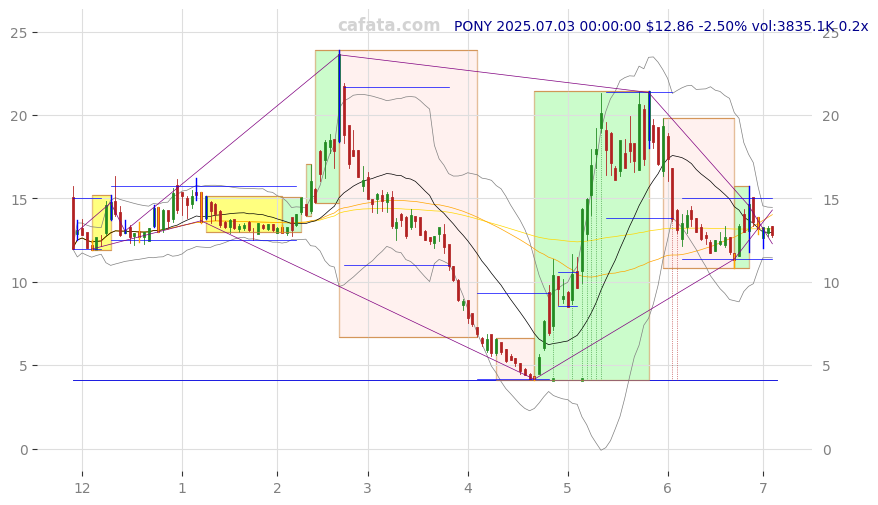
Task: Click the right y-axis label 10
Action: tap(830, 283)
